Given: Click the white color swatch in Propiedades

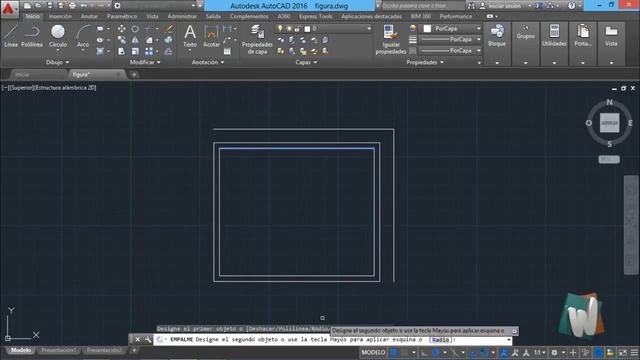Looking at the screenshot, I should pyautogui.click(x=427, y=29).
